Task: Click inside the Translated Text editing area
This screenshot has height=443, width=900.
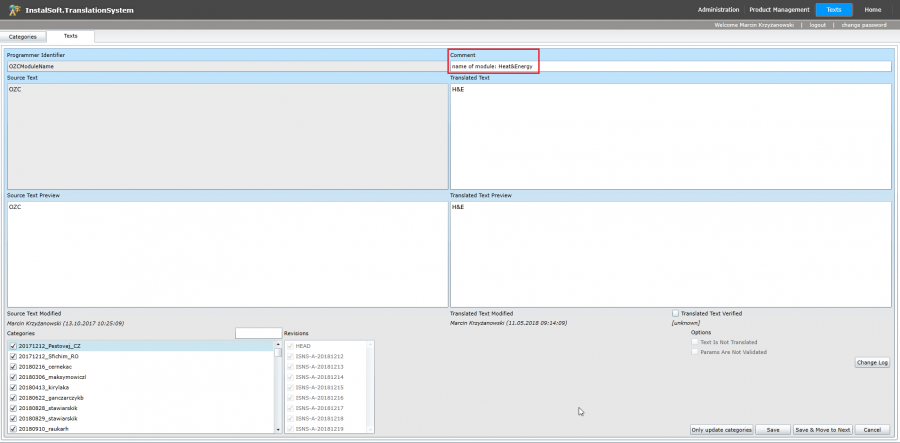Action: [x=670, y=135]
